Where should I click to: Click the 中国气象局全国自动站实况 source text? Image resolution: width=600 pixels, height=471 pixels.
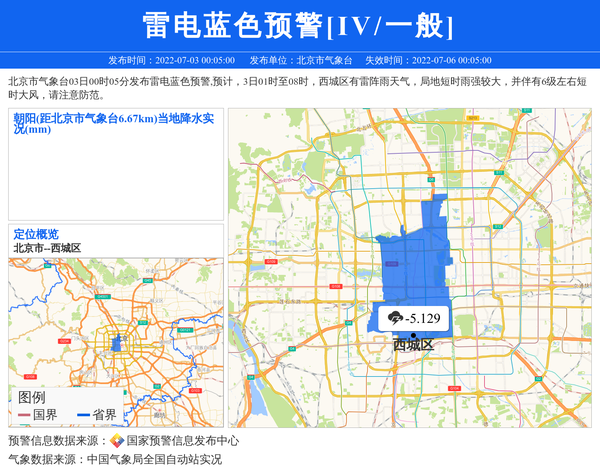[154, 460]
